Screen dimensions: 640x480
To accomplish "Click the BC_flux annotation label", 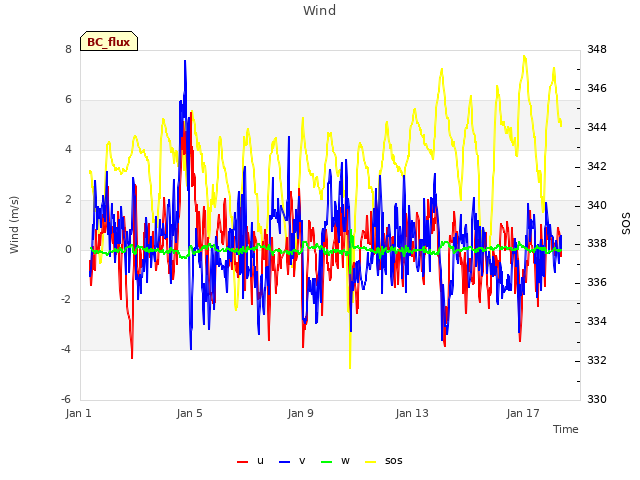I will [109, 41].
